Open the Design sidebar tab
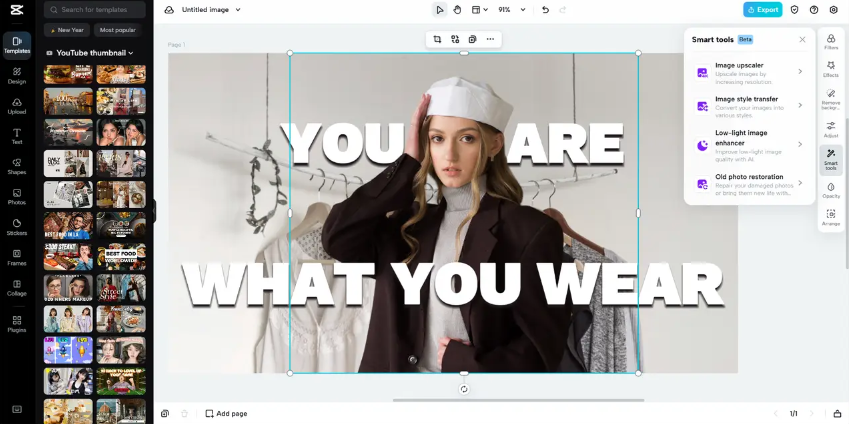 (17, 76)
